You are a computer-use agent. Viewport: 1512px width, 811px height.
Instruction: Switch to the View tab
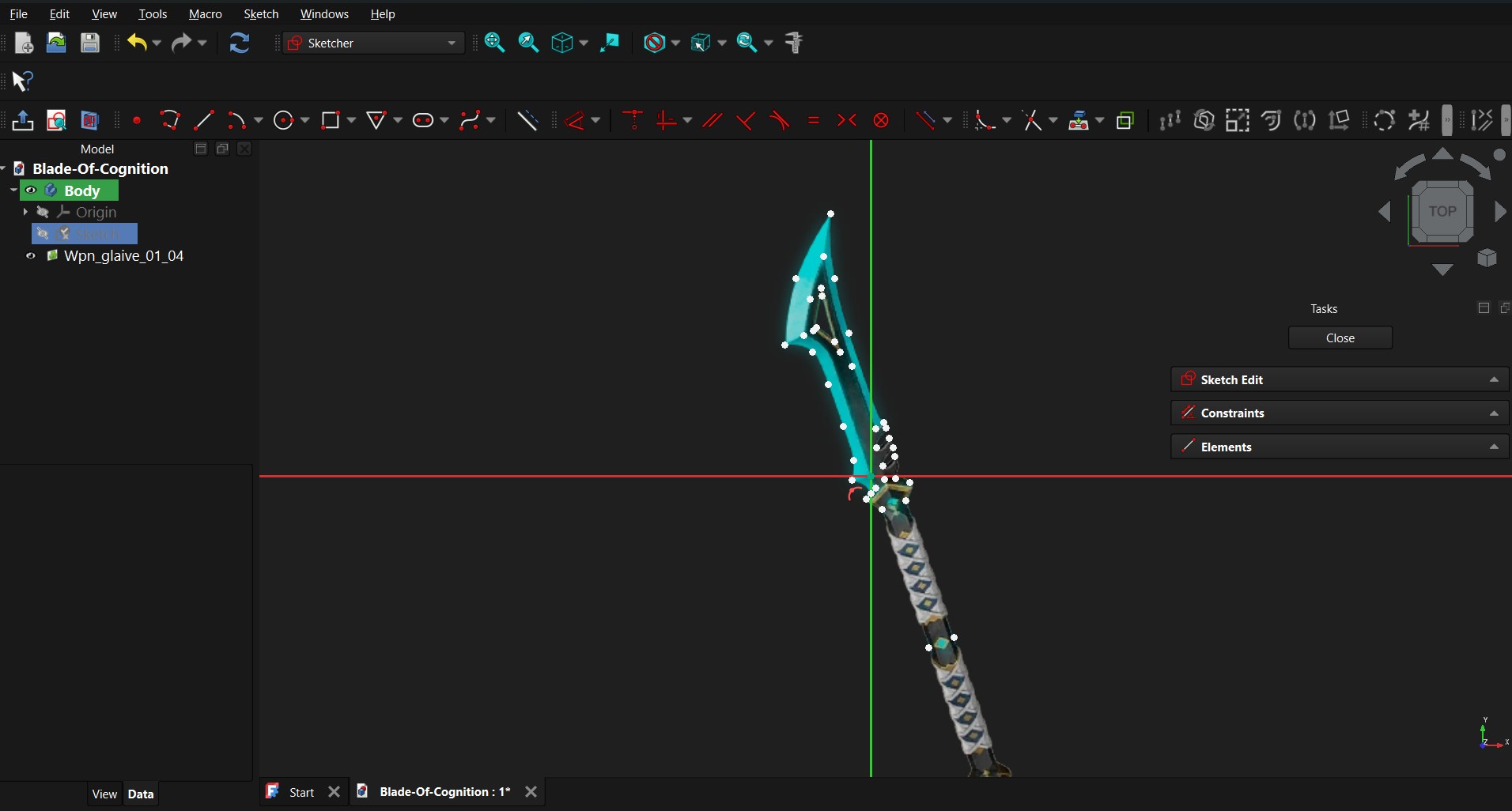pyautogui.click(x=104, y=794)
